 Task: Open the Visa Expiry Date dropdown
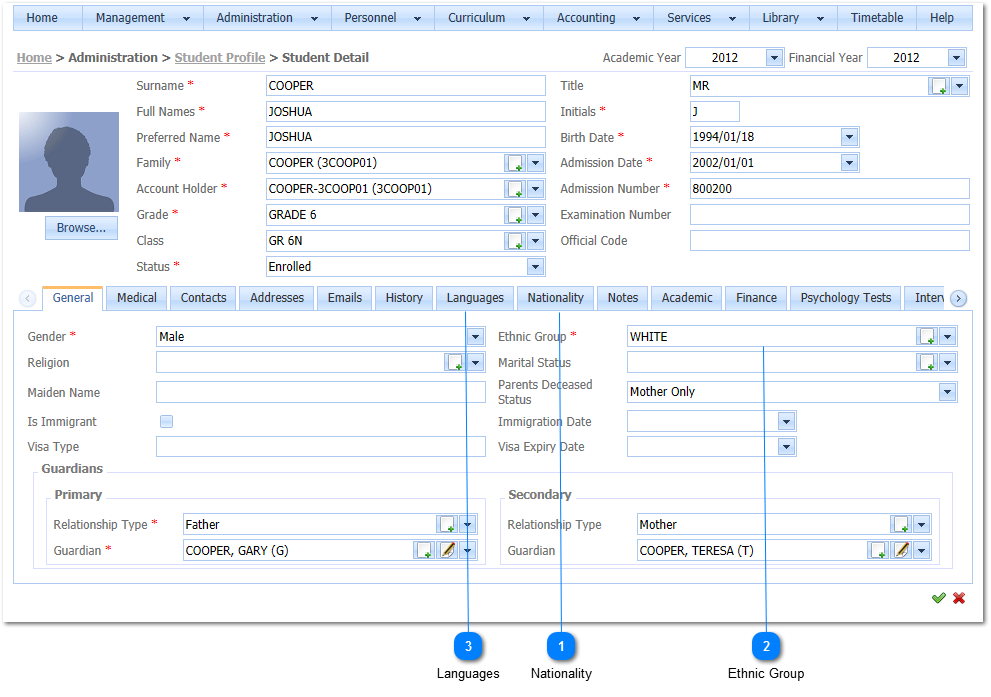[786, 447]
